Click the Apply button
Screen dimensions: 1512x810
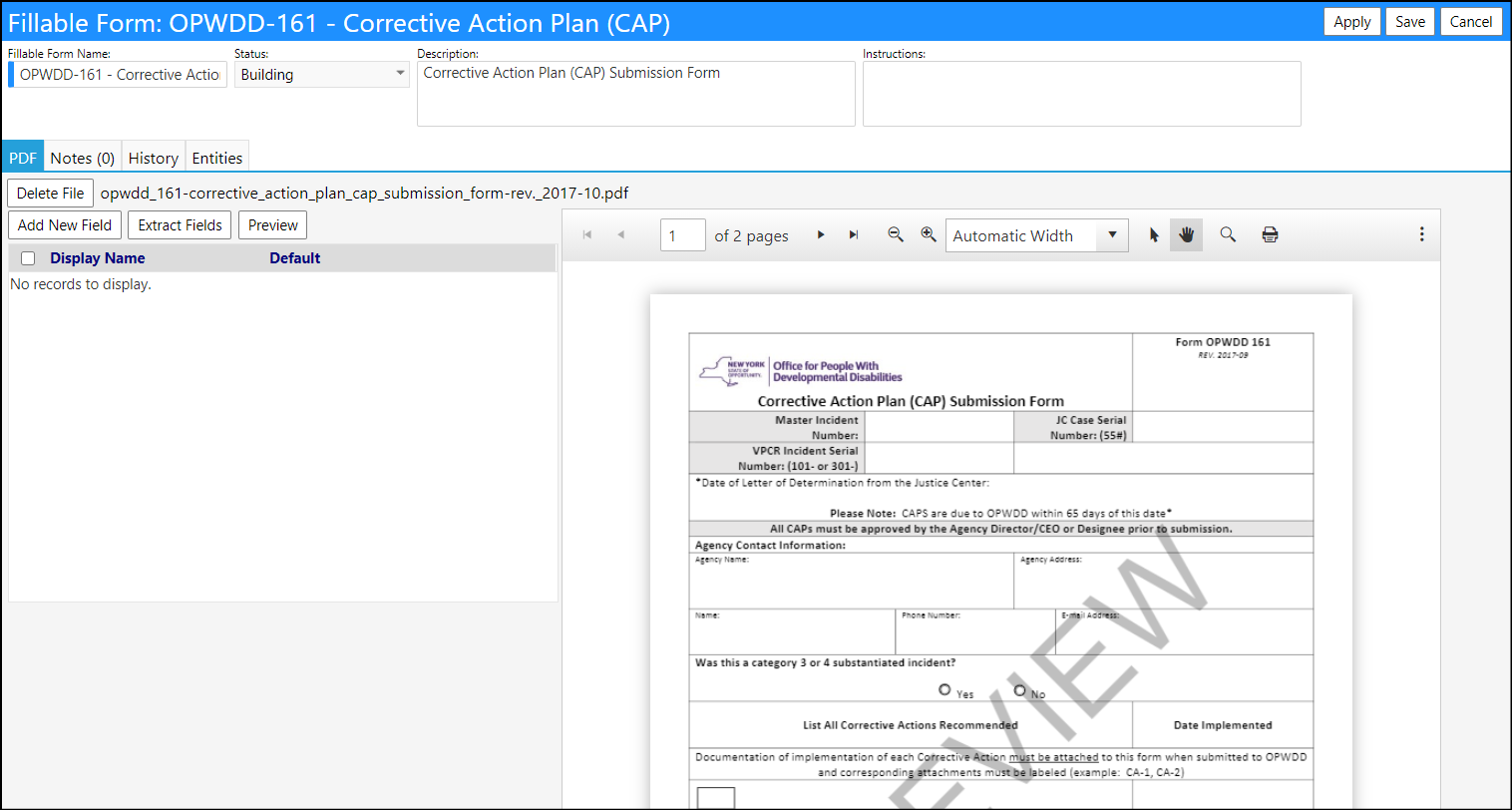tap(1352, 22)
